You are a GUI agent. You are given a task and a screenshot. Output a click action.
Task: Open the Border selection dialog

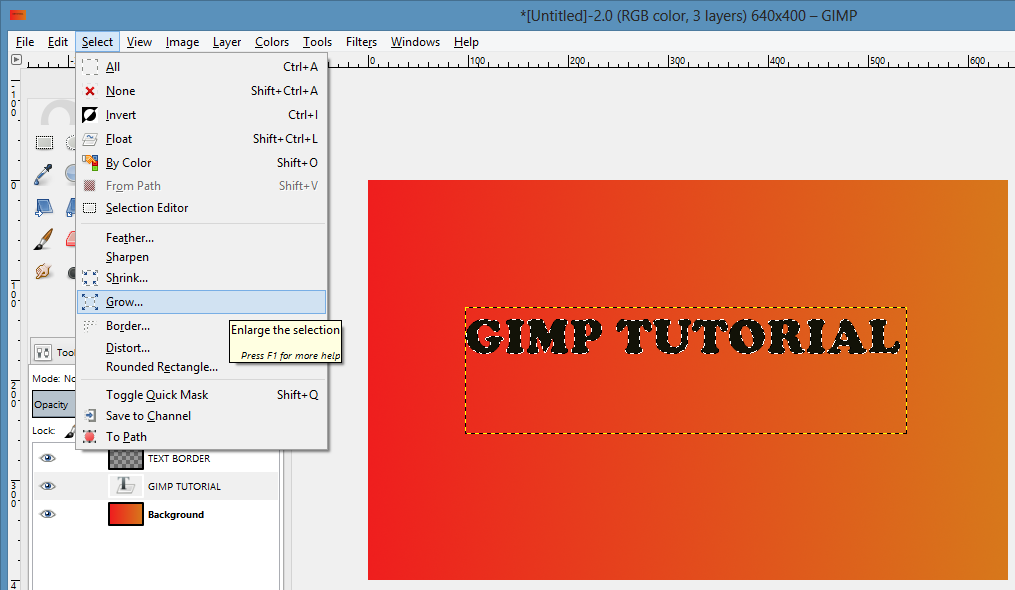point(201,326)
